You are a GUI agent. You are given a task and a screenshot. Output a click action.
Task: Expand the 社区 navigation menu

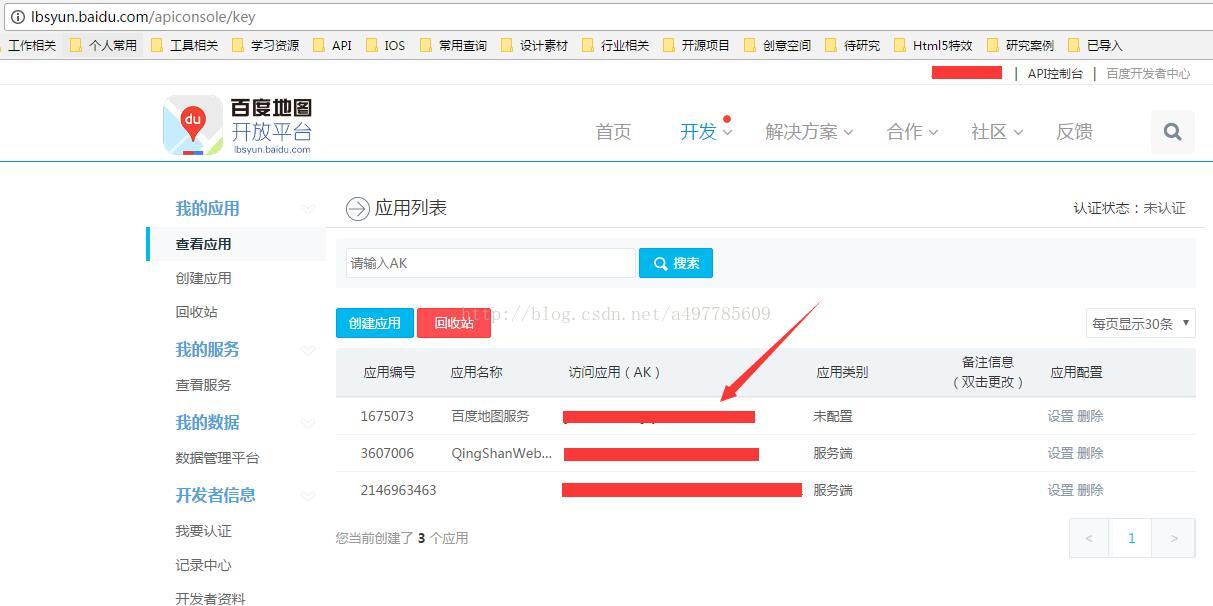[x=997, y=131]
